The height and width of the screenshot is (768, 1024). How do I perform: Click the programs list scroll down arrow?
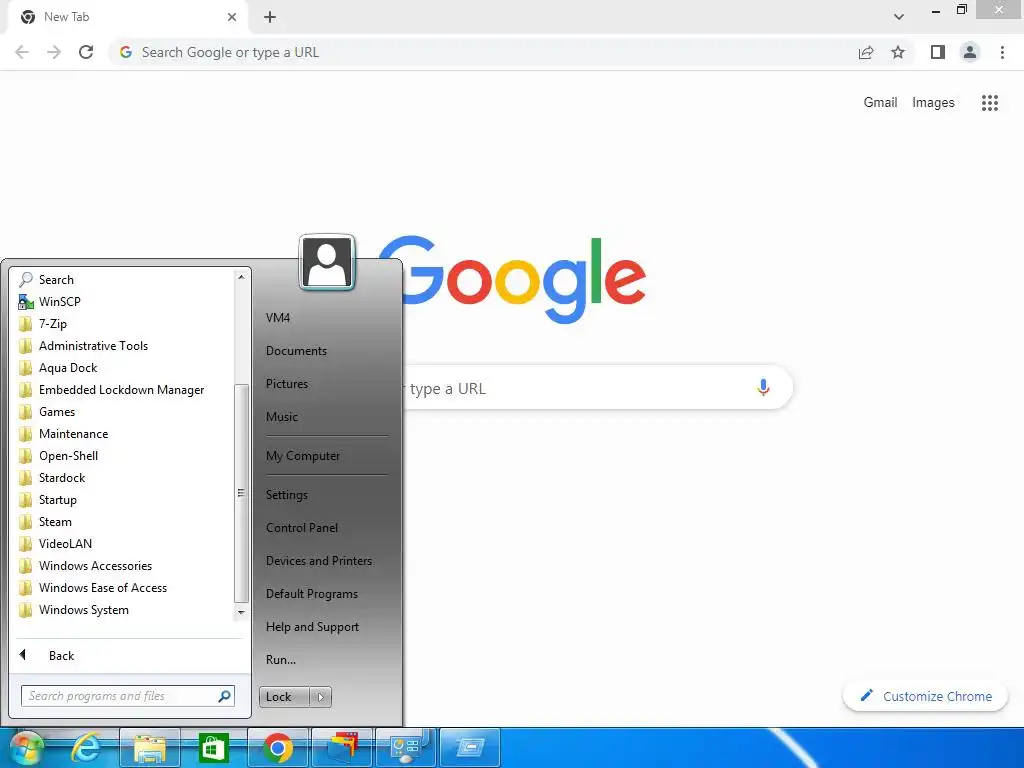pyautogui.click(x=241, y=612)
